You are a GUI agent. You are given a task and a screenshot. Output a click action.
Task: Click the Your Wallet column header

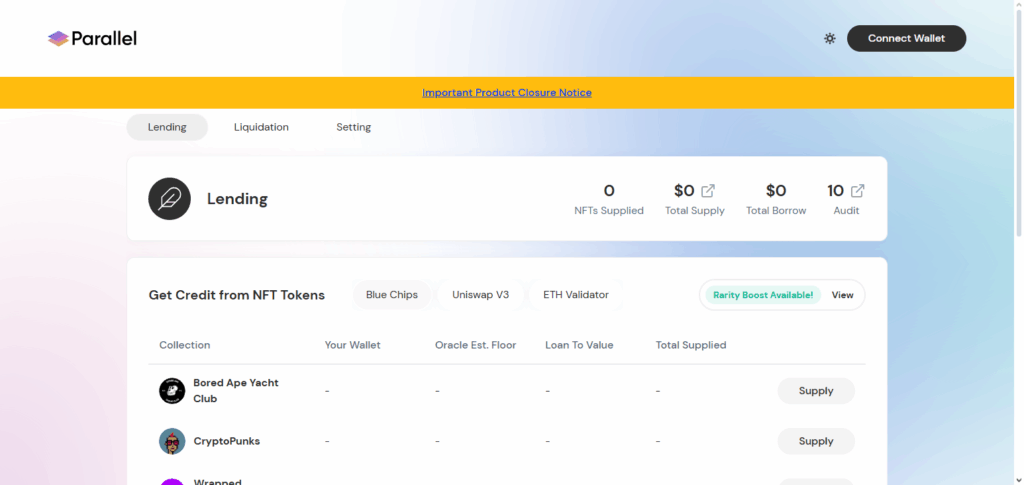point(353,345)
